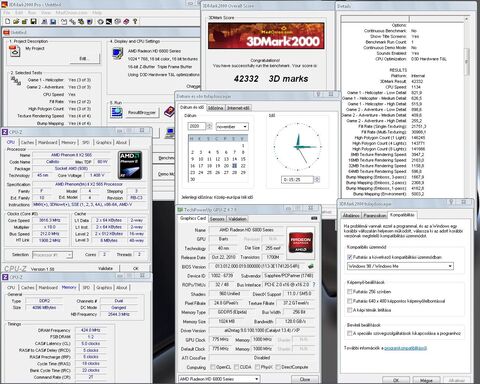
Task: Click the Open folder icon in 3DMark toolbar
Action: tap(16, 21)
